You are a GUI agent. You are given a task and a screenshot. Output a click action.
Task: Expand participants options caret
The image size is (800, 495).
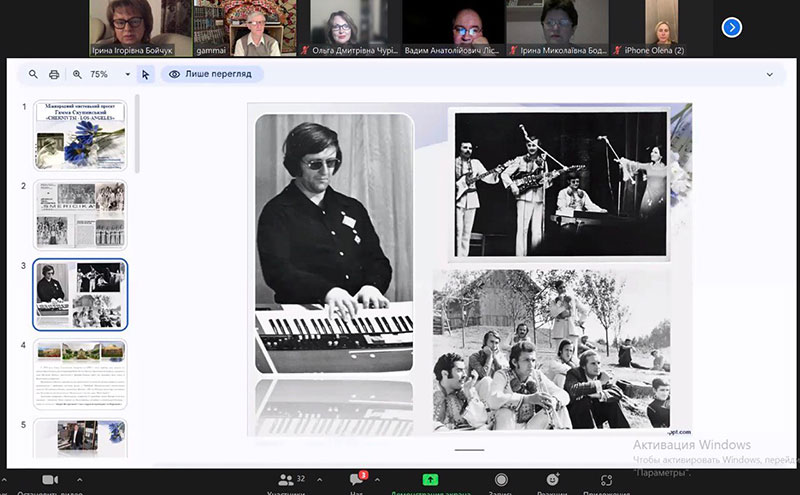[319, 480]
